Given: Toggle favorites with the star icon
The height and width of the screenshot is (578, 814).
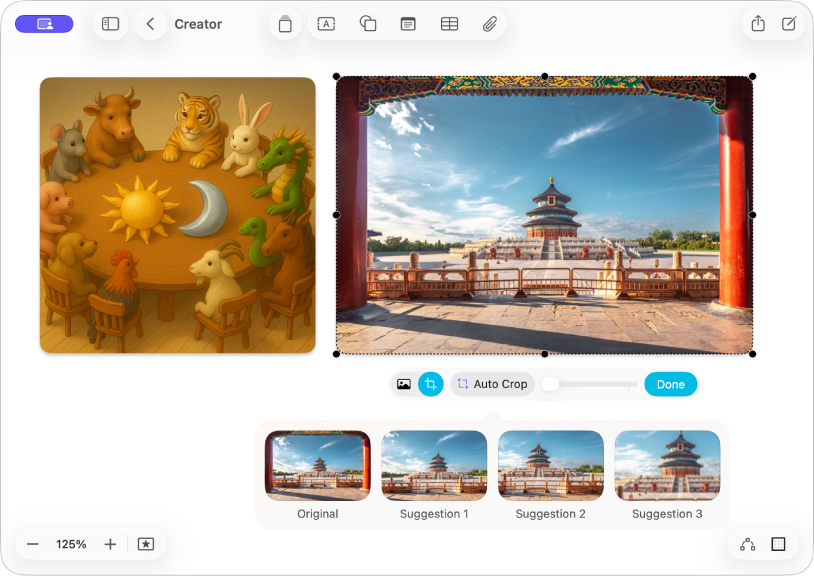Looking at the screenshot, I should click(146, 543).
